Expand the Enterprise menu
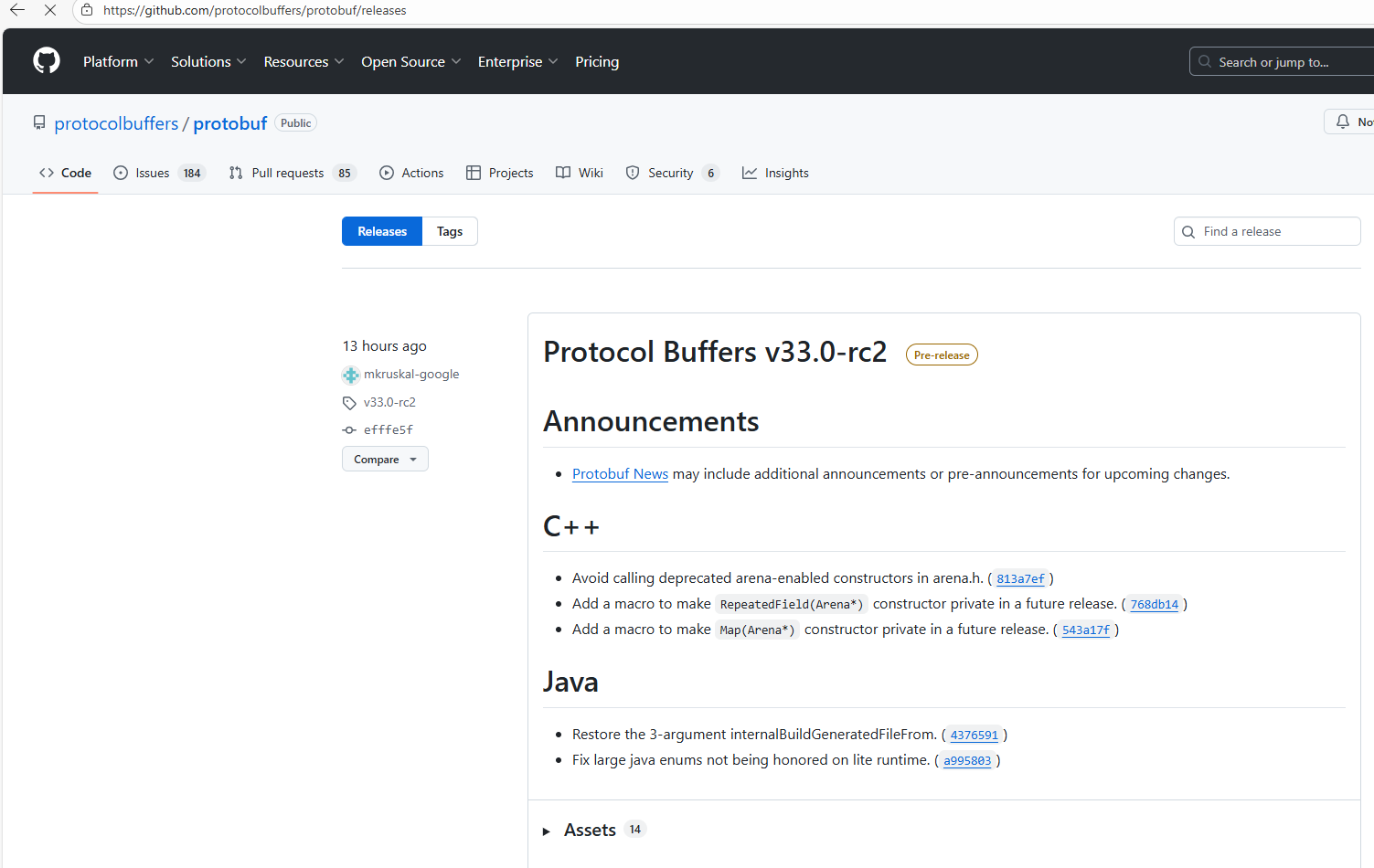Screen dimensions: 1374x868 [x=517, y=61]
